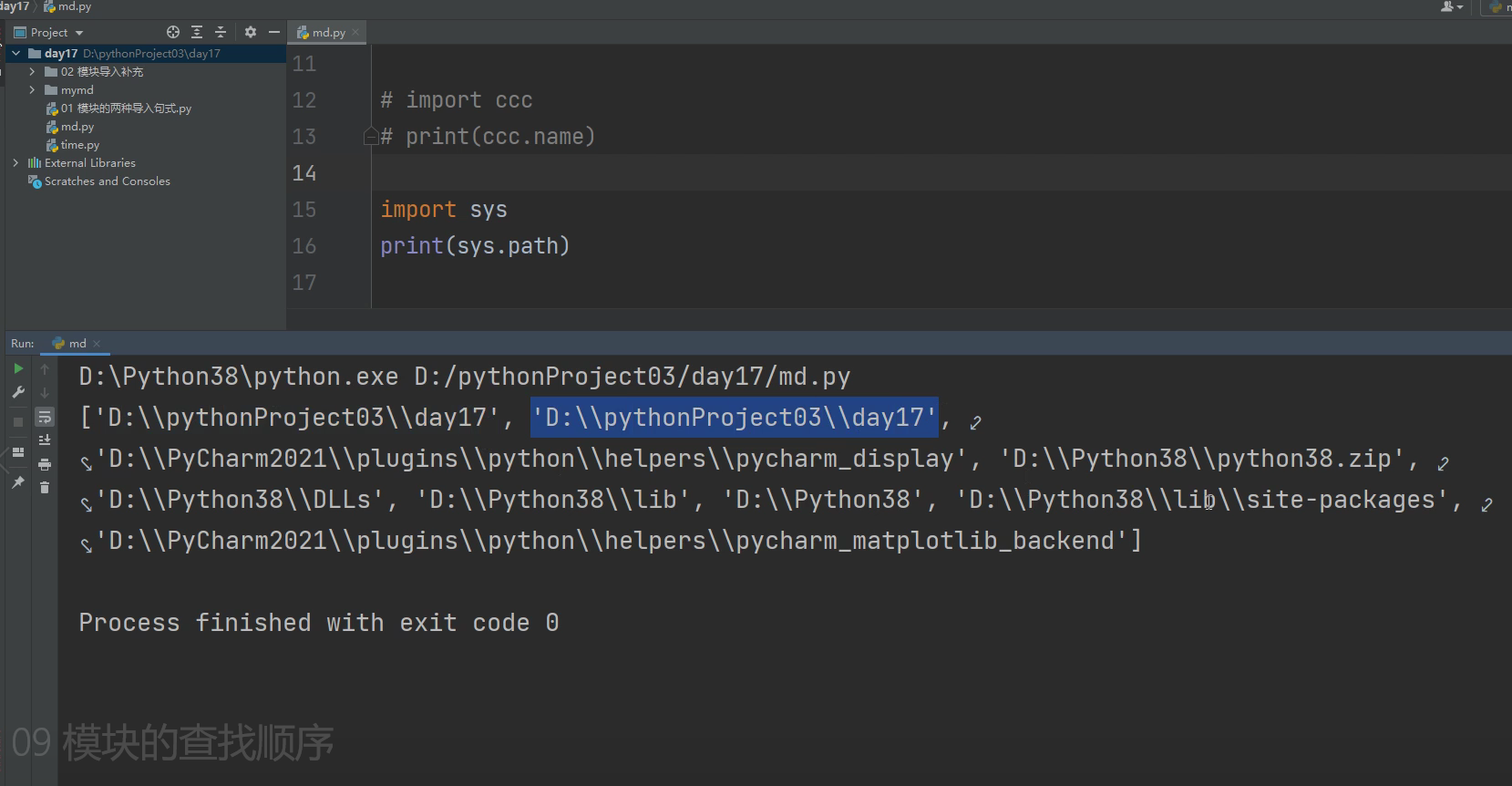Select Scratches and Consoles item
This screenshot has height=786, width=1512.
(x=107, y=181)
